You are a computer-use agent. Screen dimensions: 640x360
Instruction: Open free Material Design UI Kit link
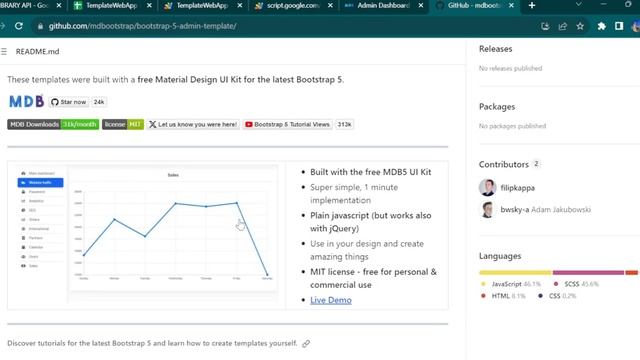click(240, 80)
